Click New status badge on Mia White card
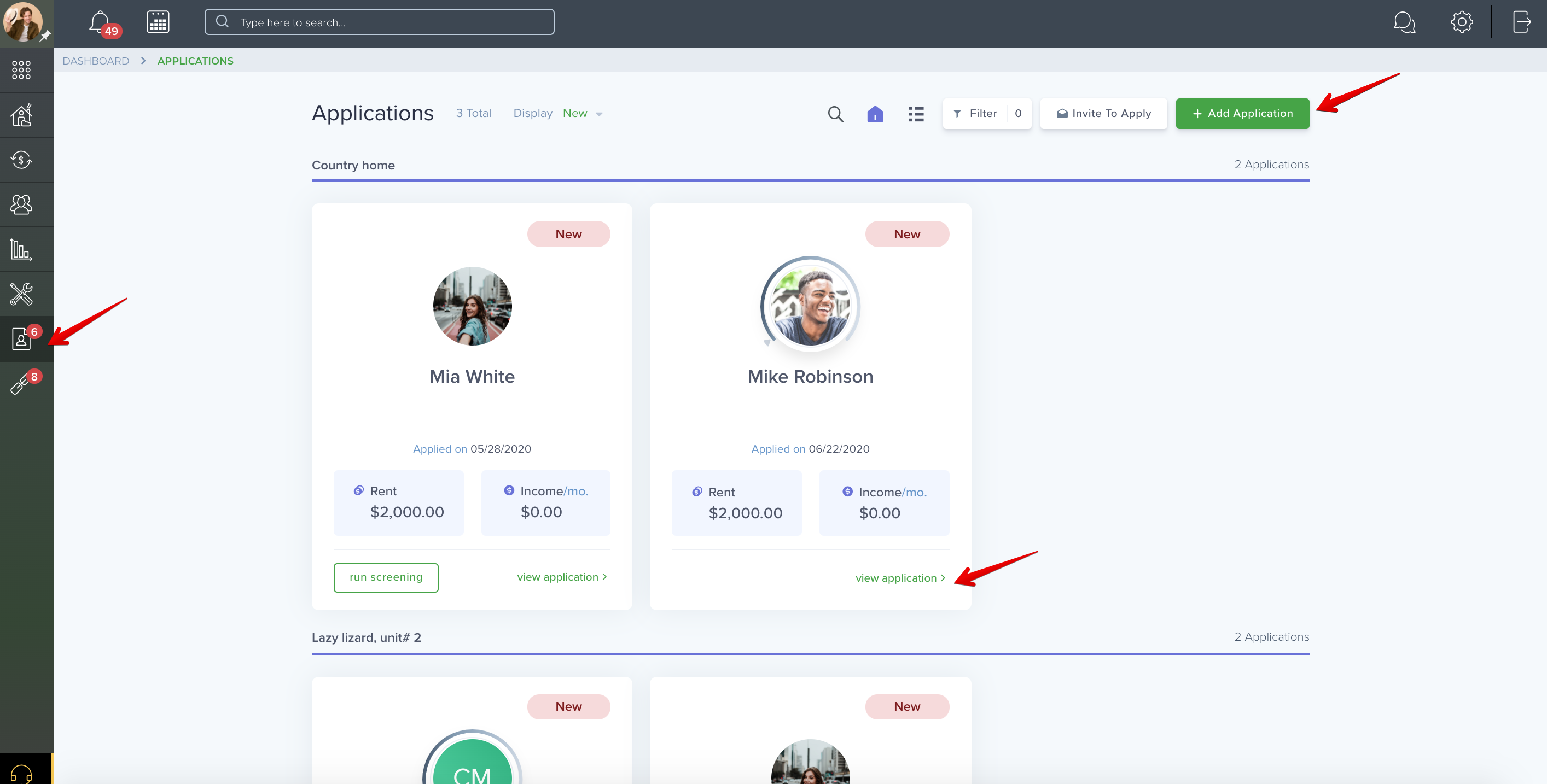The width and height of the screenshot is (1547, 784). pyautogui.click(x=568, y=234)
